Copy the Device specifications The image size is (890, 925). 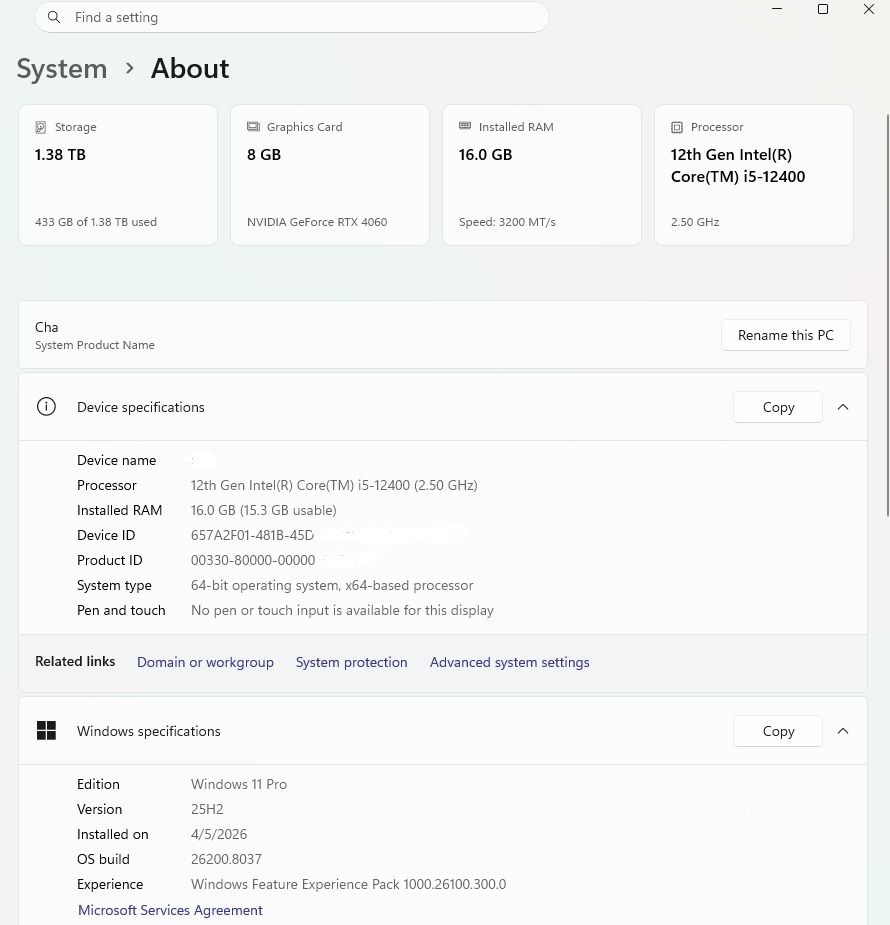[x=778, y=407]
